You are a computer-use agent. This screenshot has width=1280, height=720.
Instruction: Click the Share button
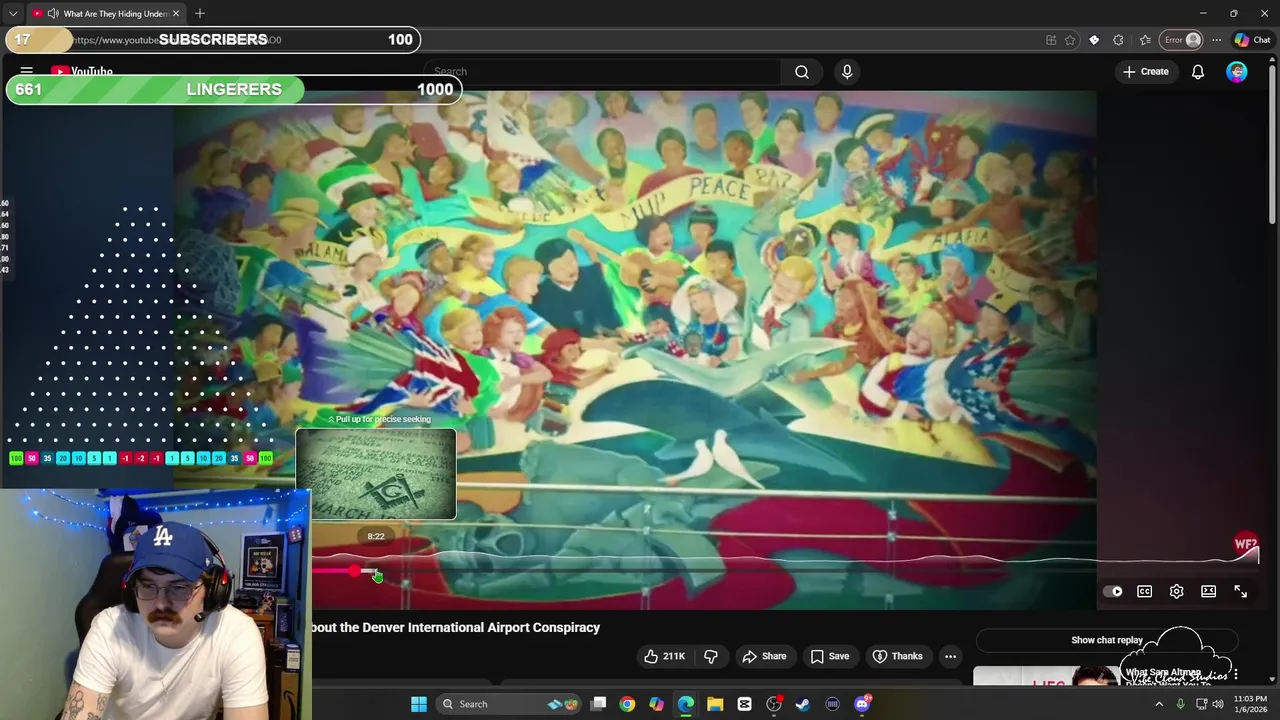[x=764, y=656]
